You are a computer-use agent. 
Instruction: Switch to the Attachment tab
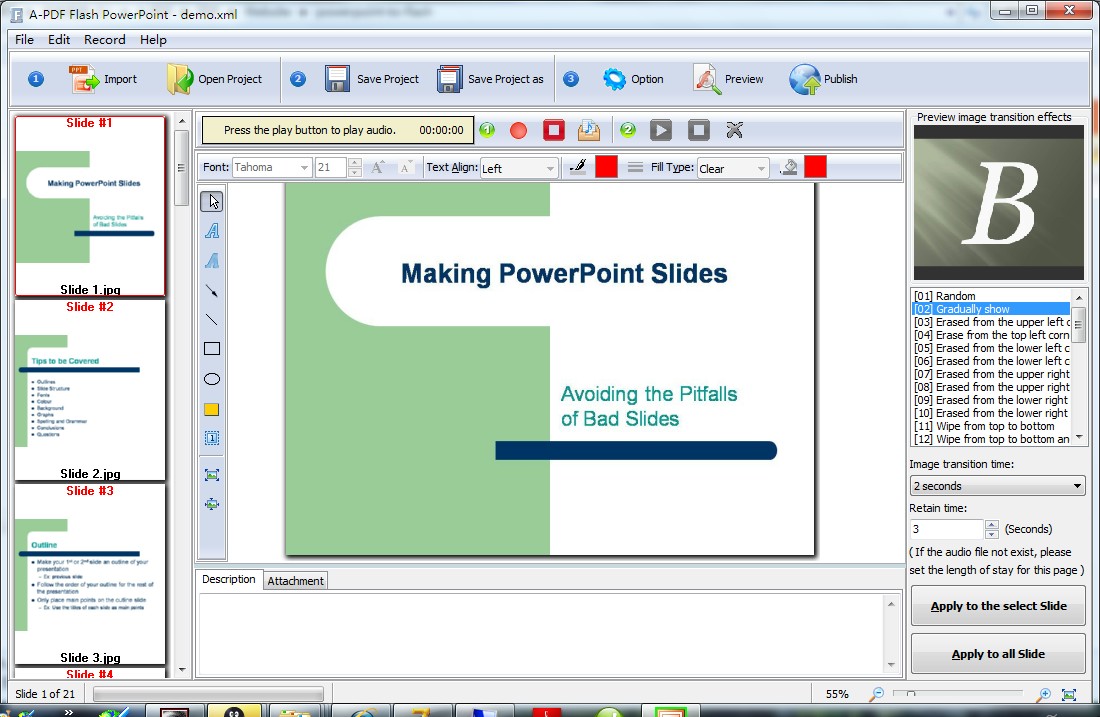point(295,581)
